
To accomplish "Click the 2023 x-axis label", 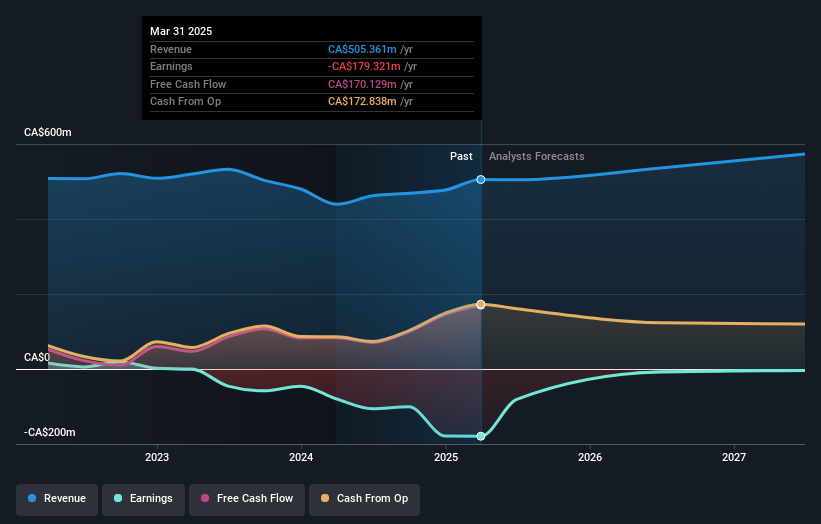I will [x=157, y=457].
